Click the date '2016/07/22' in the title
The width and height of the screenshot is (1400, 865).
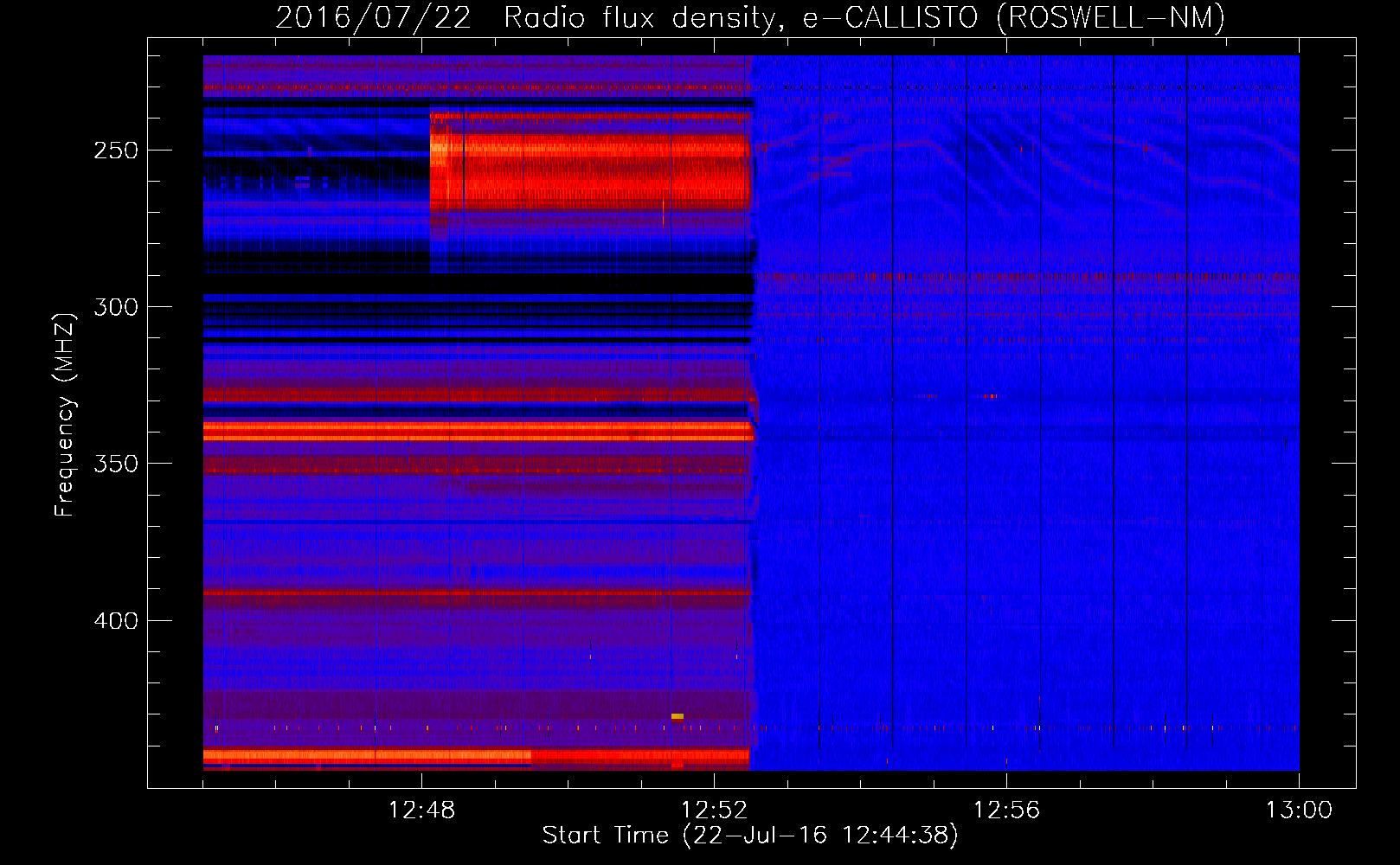[373, 17]
